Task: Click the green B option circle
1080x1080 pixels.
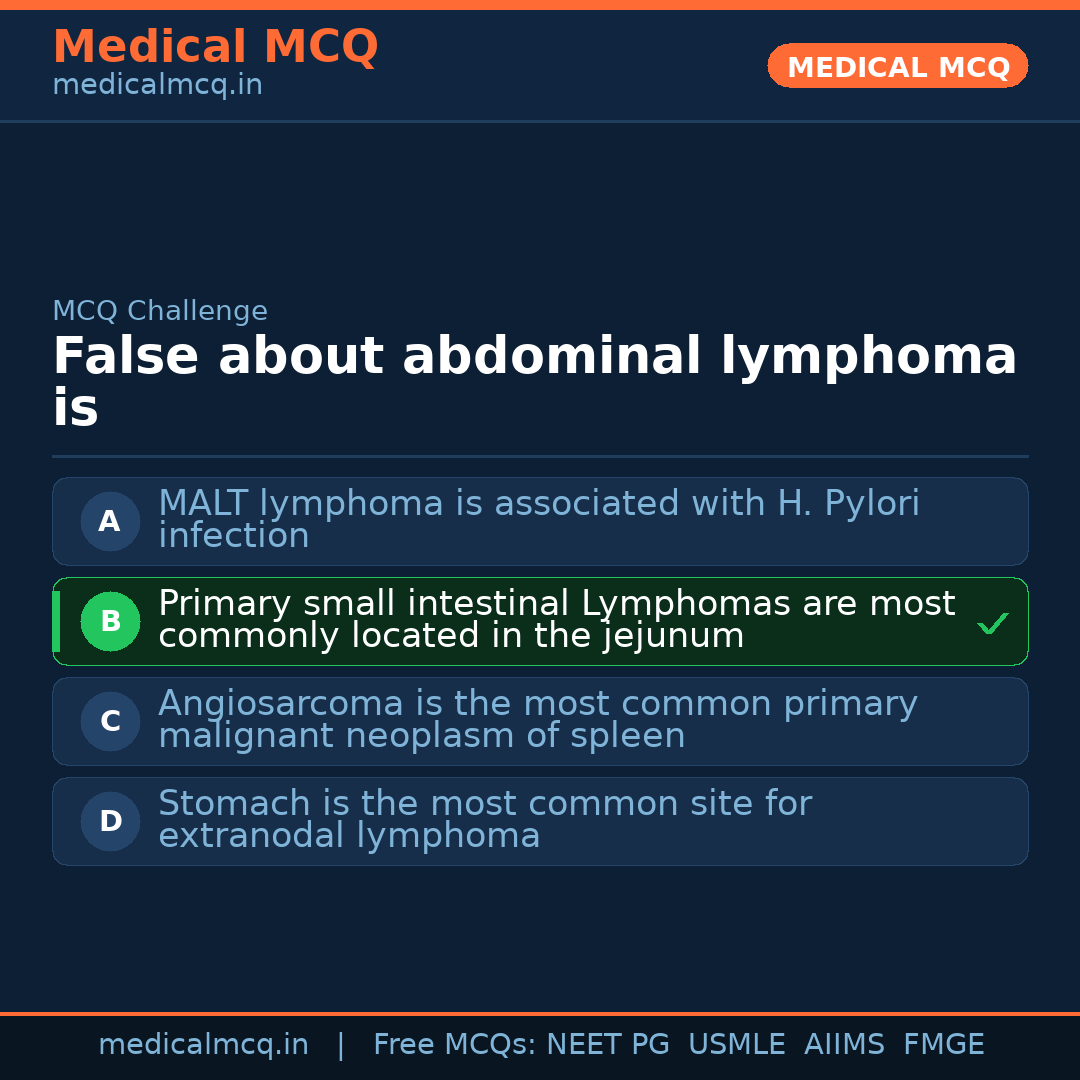Action: tap(110, 621)
